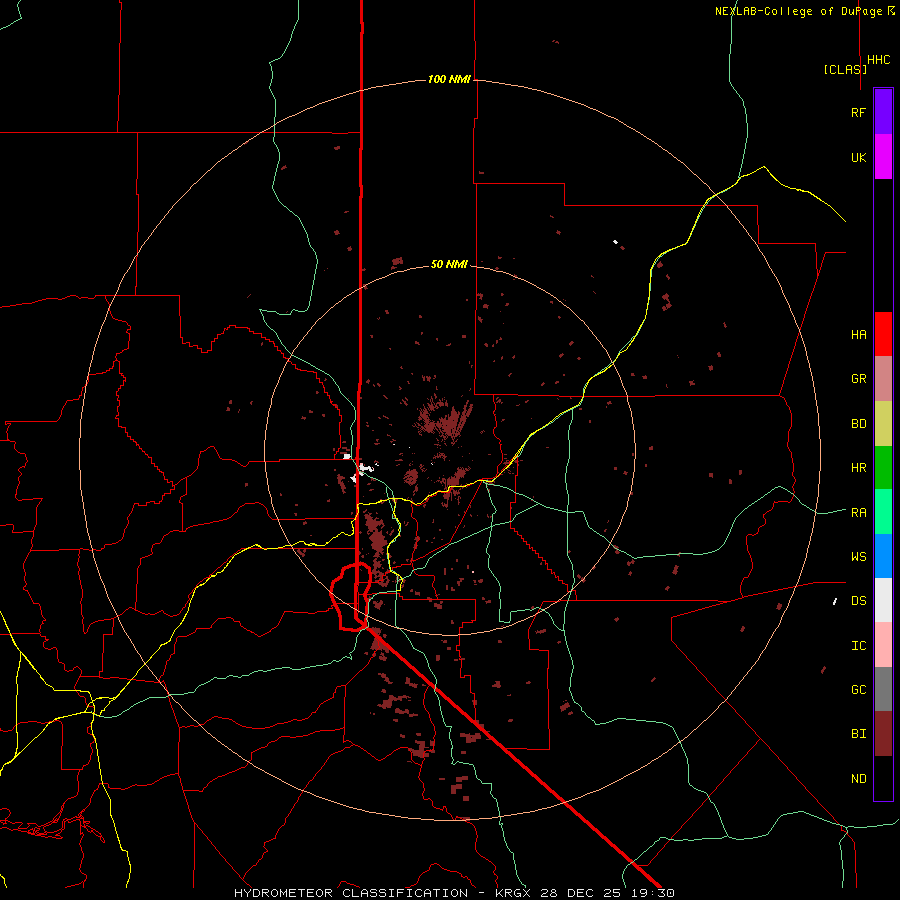900x900 pixels.
Task: Point to the BI legend label
Action: (x=858, y=734)
